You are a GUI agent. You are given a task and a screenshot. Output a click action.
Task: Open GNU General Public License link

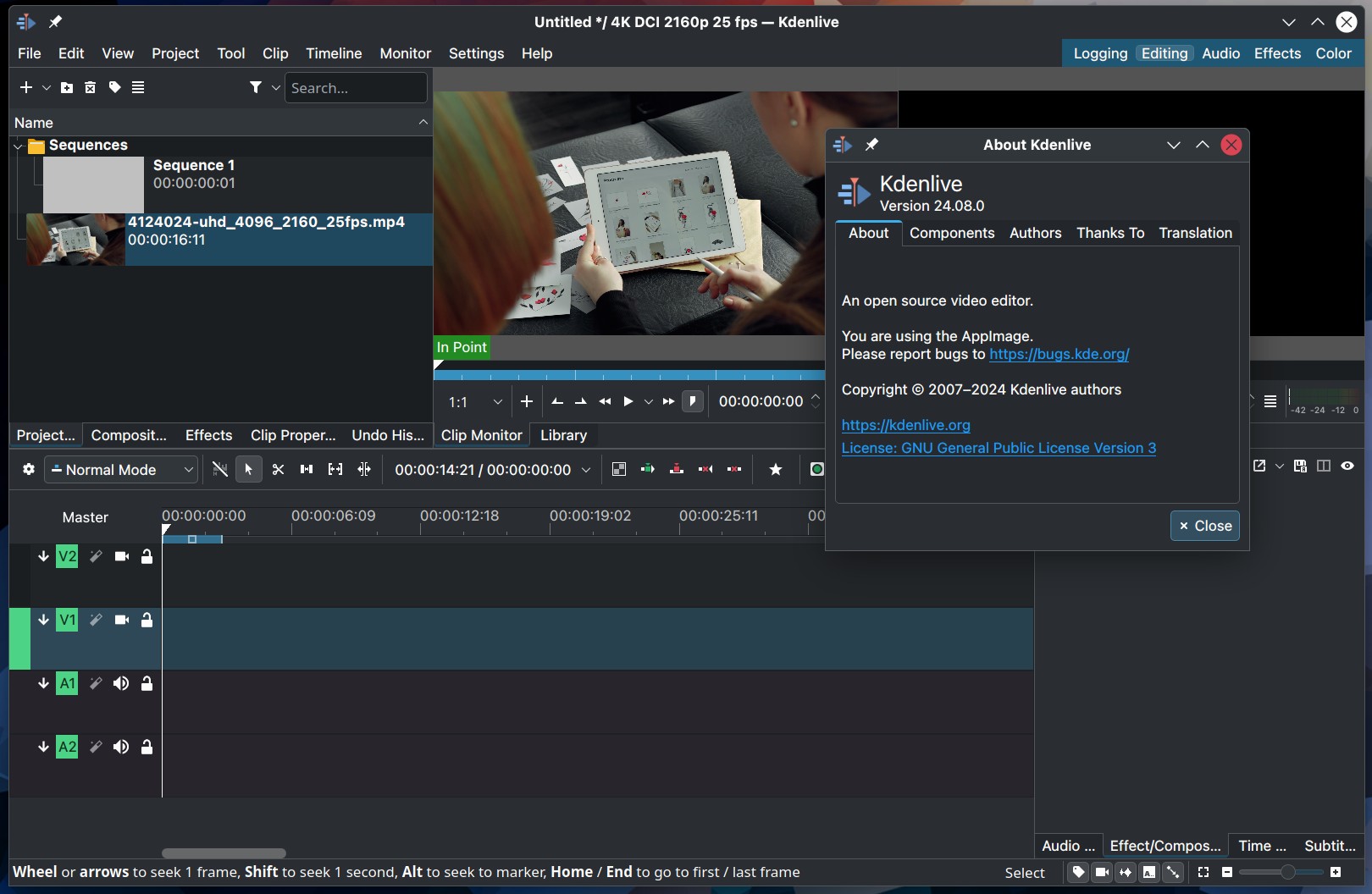point(999,448)
